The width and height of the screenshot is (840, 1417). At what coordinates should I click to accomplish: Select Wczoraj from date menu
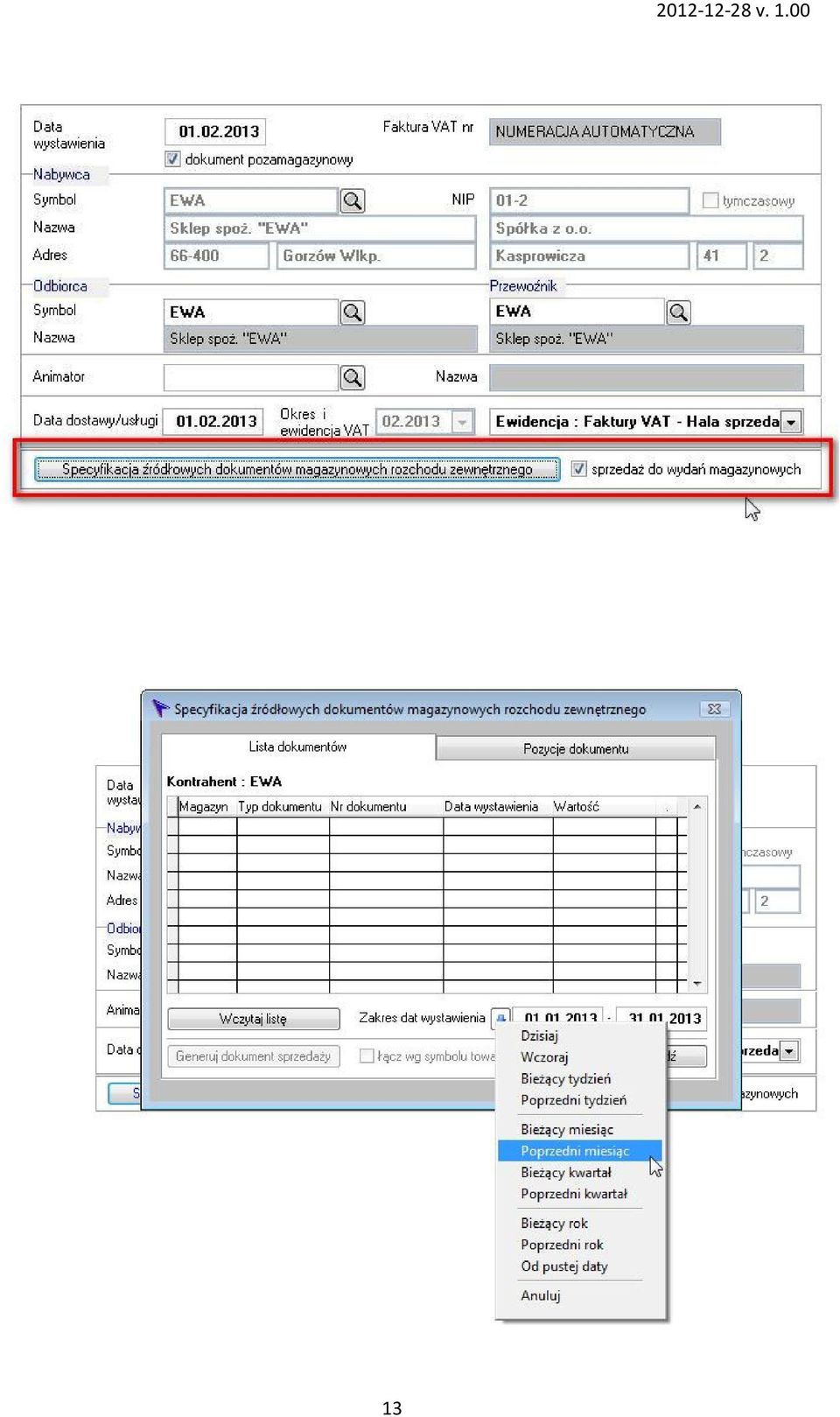point(544,1057)
